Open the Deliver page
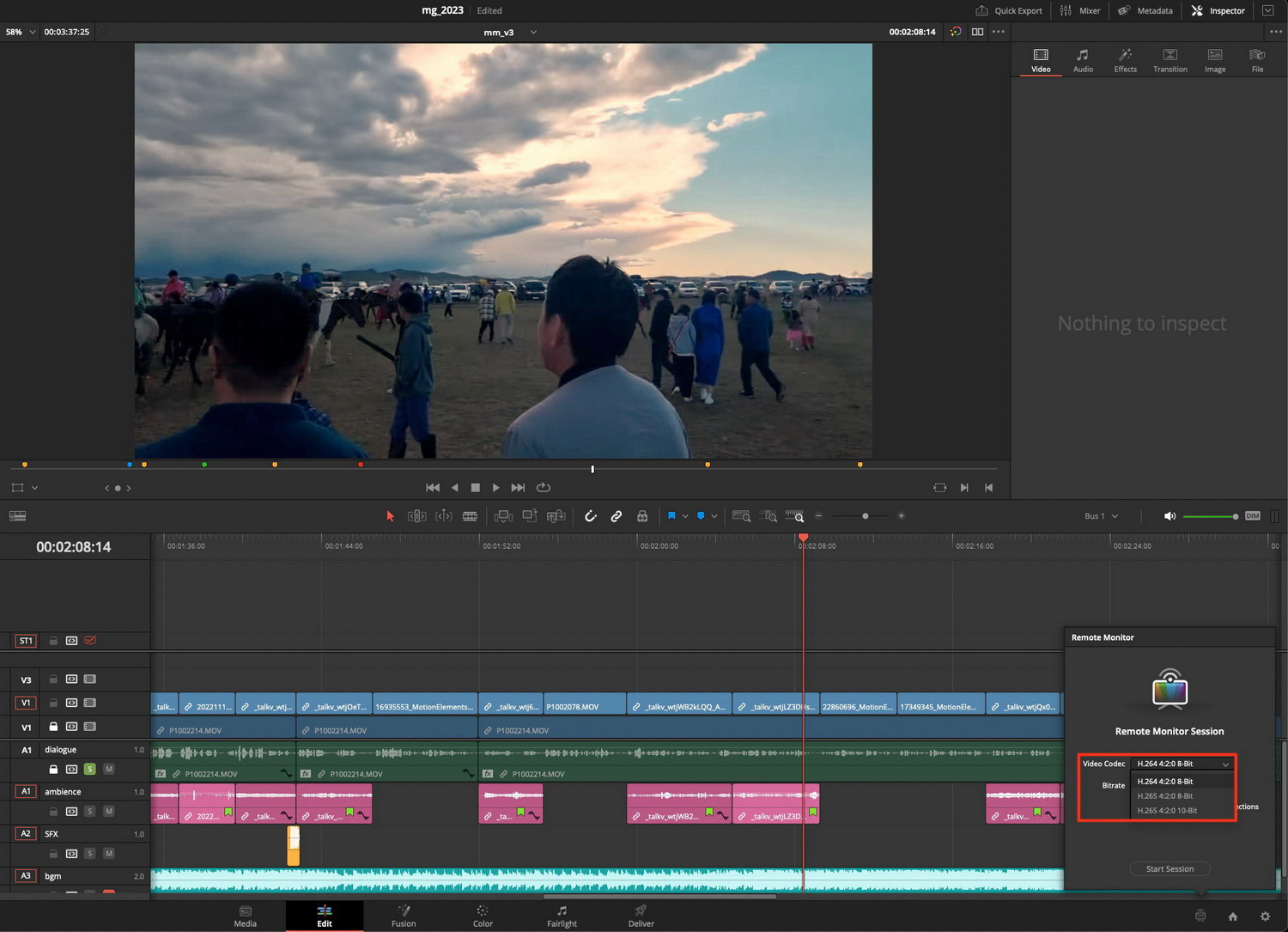1288x932 pixels. coord(641,916)
